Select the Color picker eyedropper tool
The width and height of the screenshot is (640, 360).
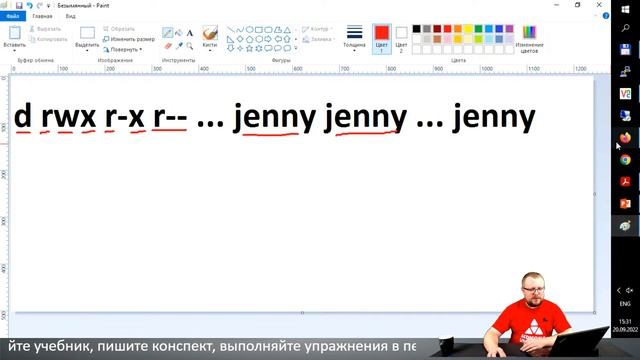(x=179, y=46)
